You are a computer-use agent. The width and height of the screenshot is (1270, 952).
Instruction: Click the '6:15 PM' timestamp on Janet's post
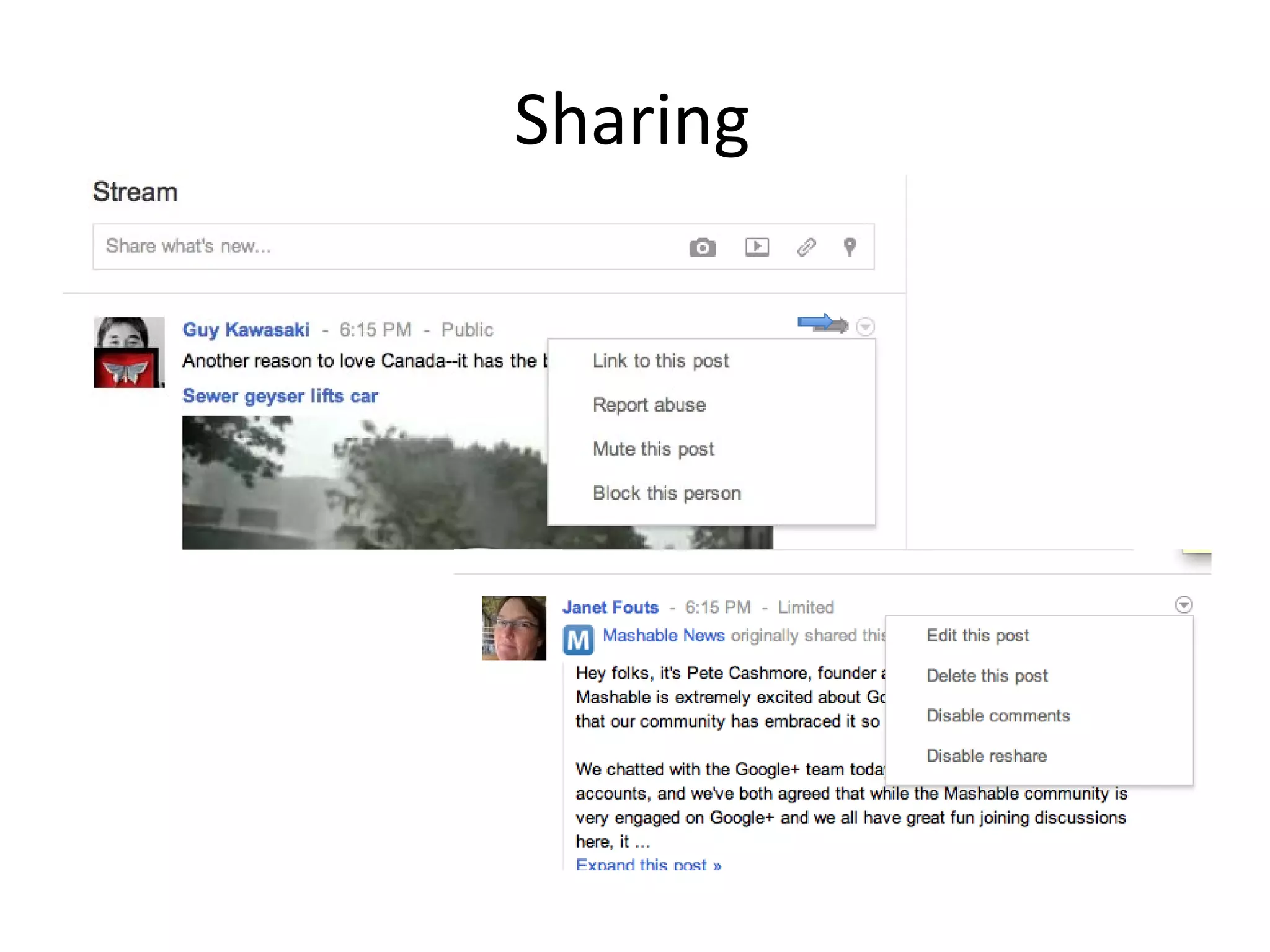[x=717, y=607]
